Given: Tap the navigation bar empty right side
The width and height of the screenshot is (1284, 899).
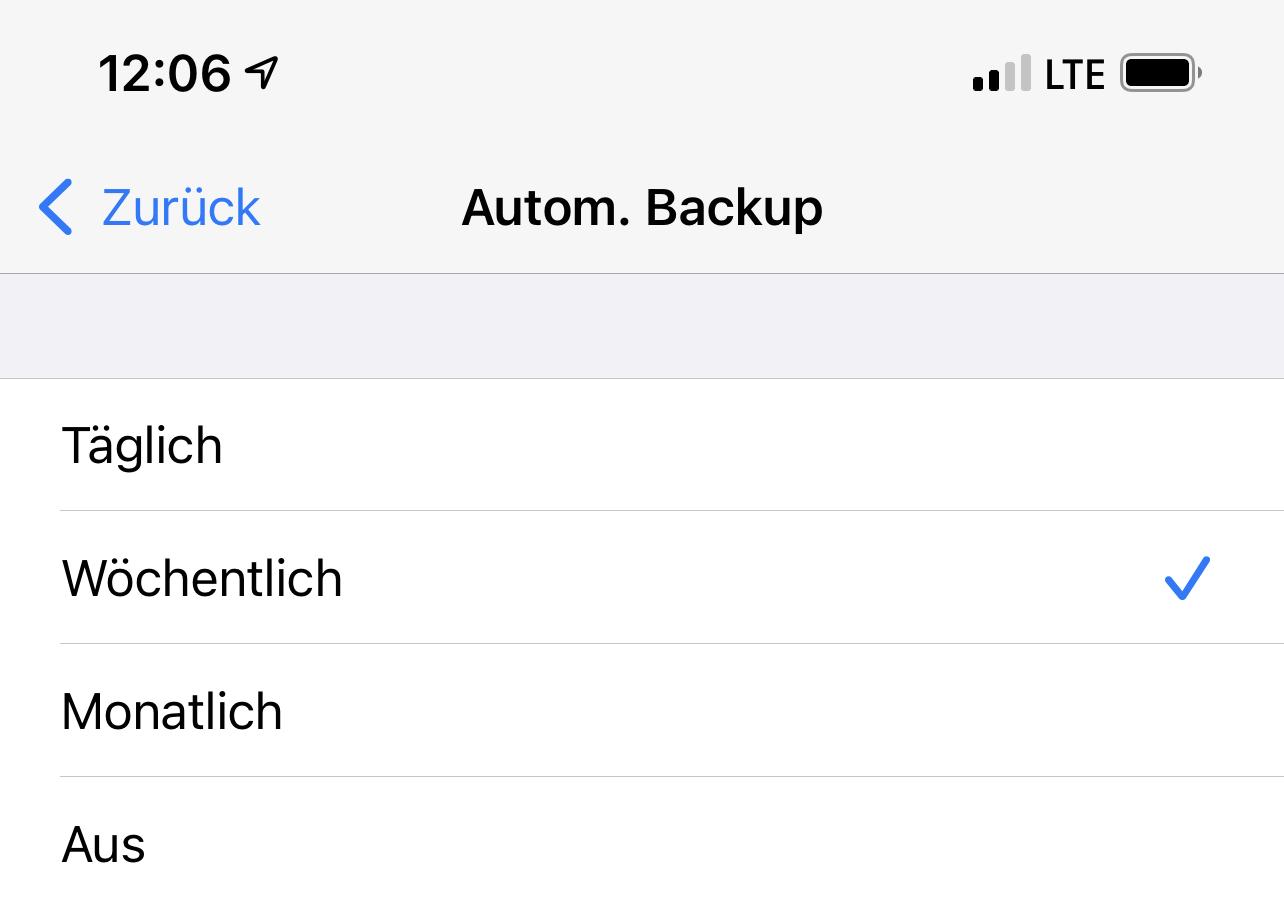Looking at the screenshot, I should tap(1050, 208).
